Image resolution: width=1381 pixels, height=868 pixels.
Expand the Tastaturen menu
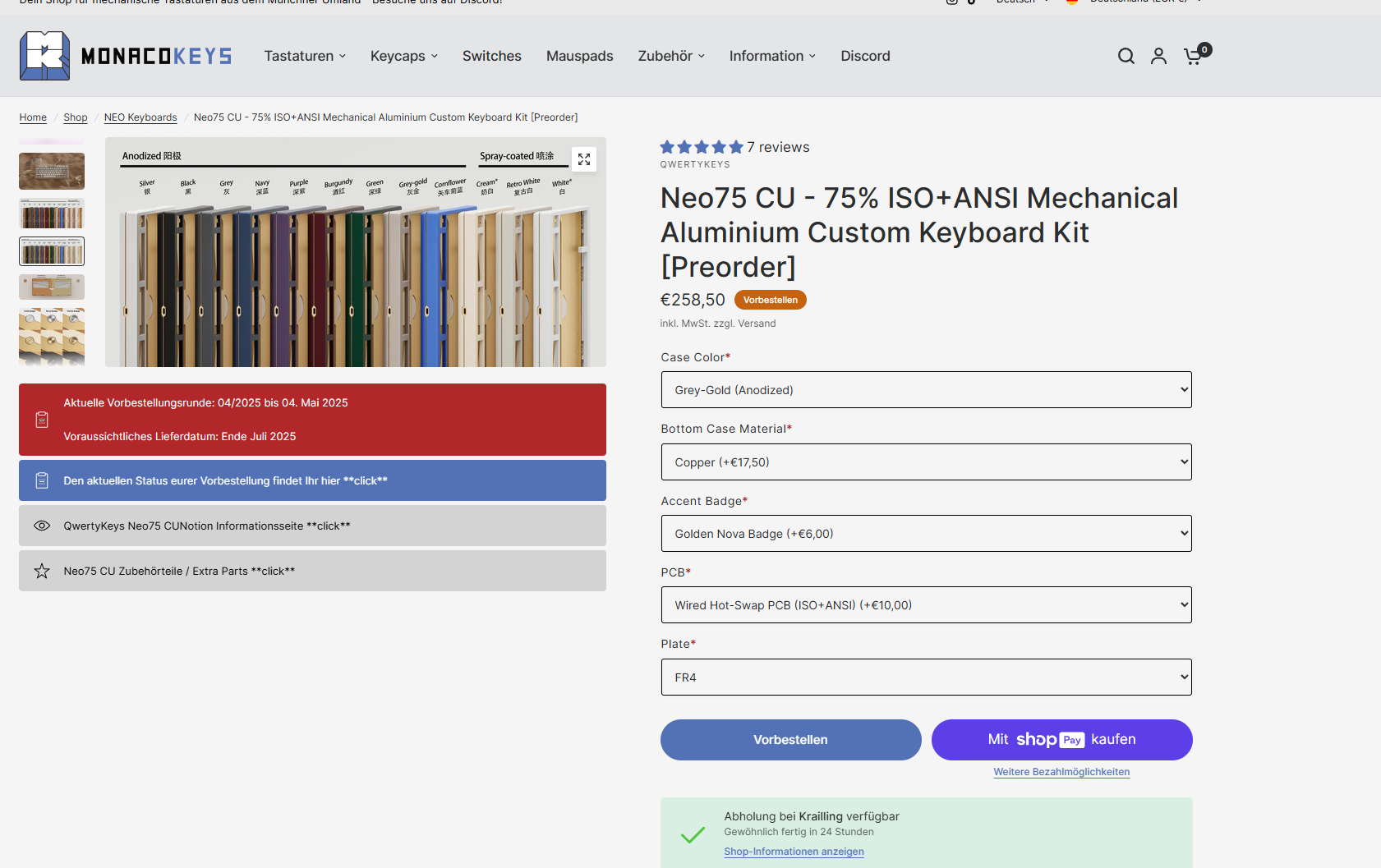click(305, 56)
